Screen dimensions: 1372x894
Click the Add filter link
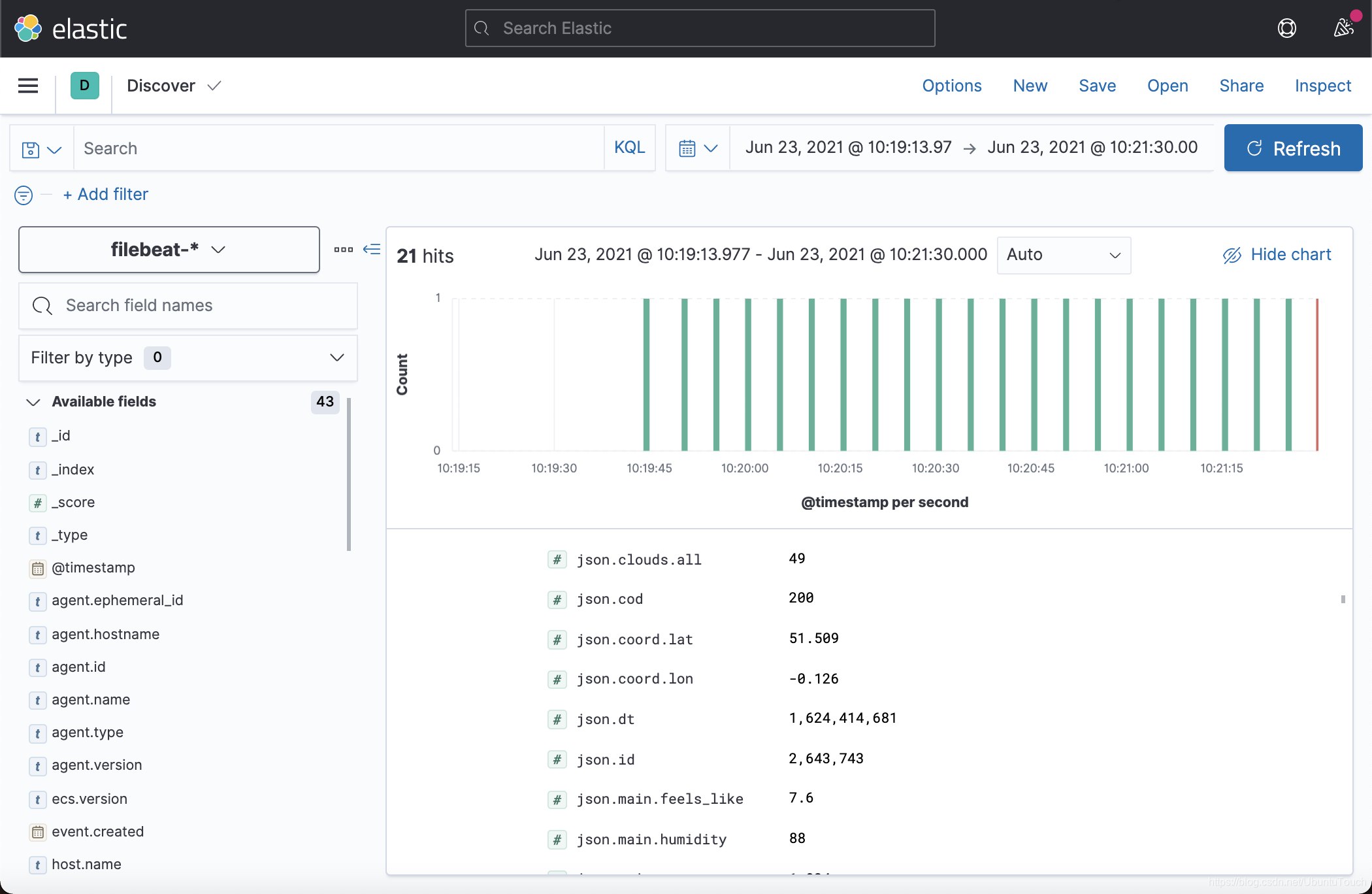pos(105,194)
